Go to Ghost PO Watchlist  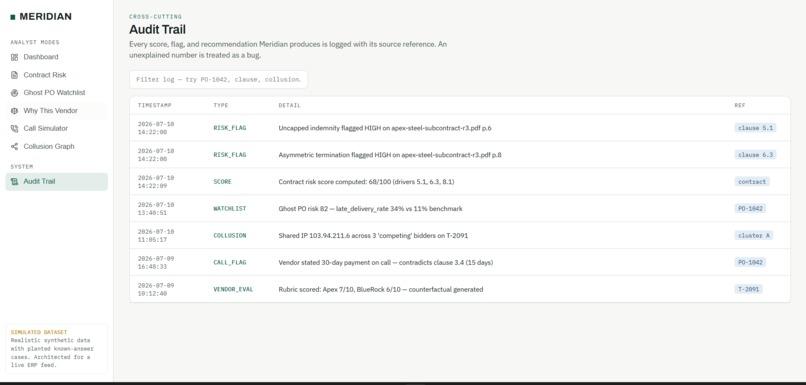[57, 93]
